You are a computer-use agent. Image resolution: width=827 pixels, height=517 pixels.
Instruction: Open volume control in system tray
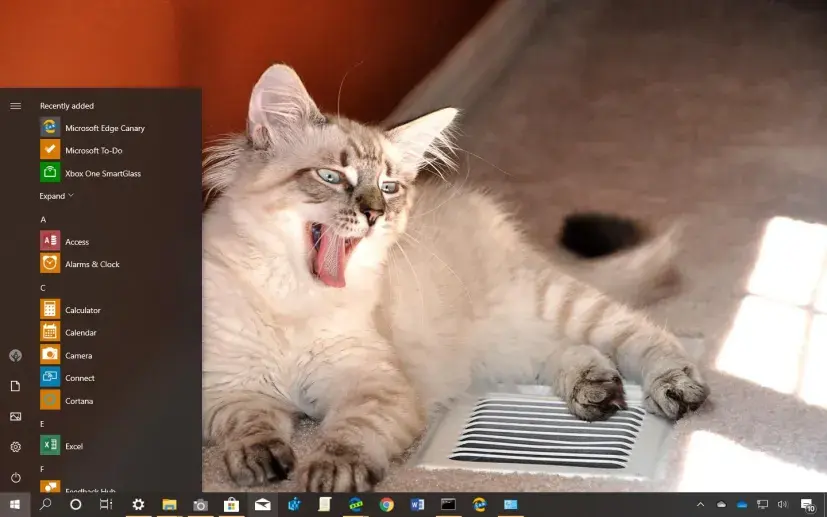782,505
